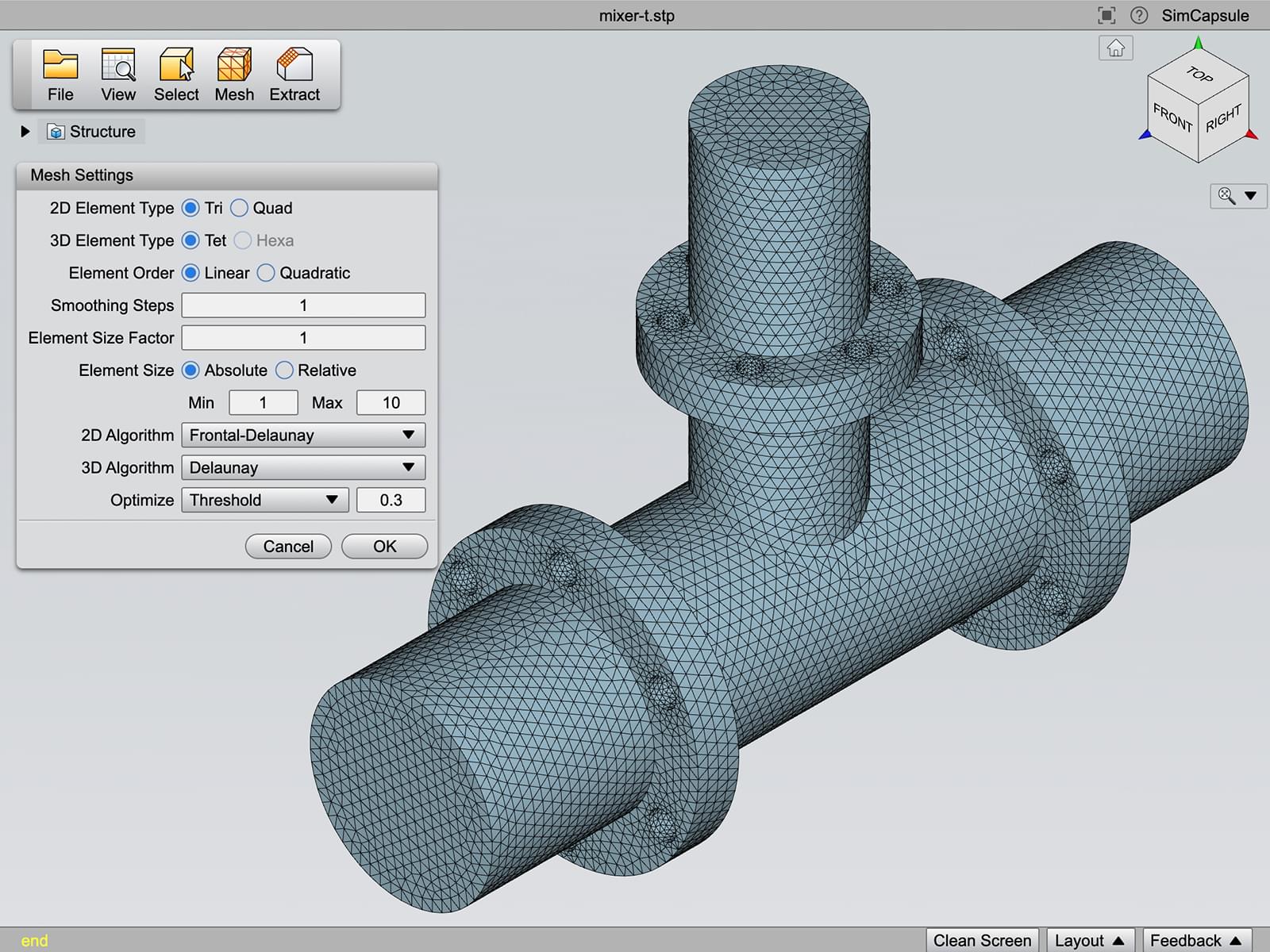
Task: Click the green axis arrow on view cube
Action: (x=1199, y=42)
